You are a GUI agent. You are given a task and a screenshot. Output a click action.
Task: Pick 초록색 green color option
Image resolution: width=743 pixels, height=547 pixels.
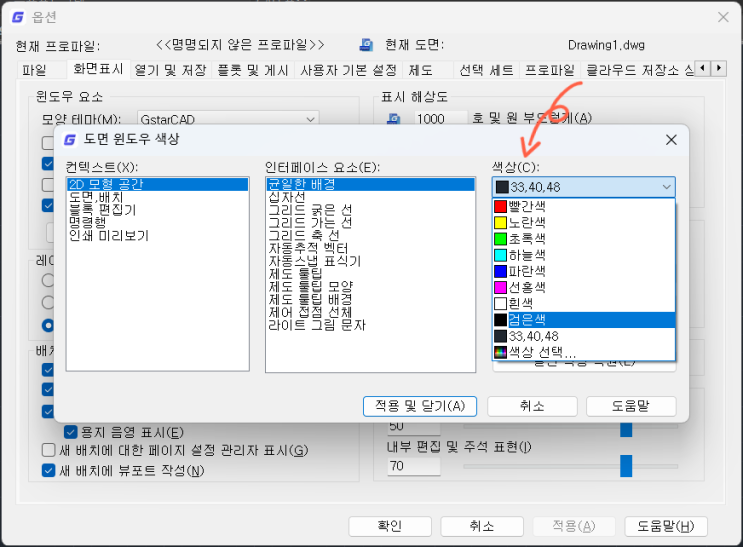click(584, 238)
